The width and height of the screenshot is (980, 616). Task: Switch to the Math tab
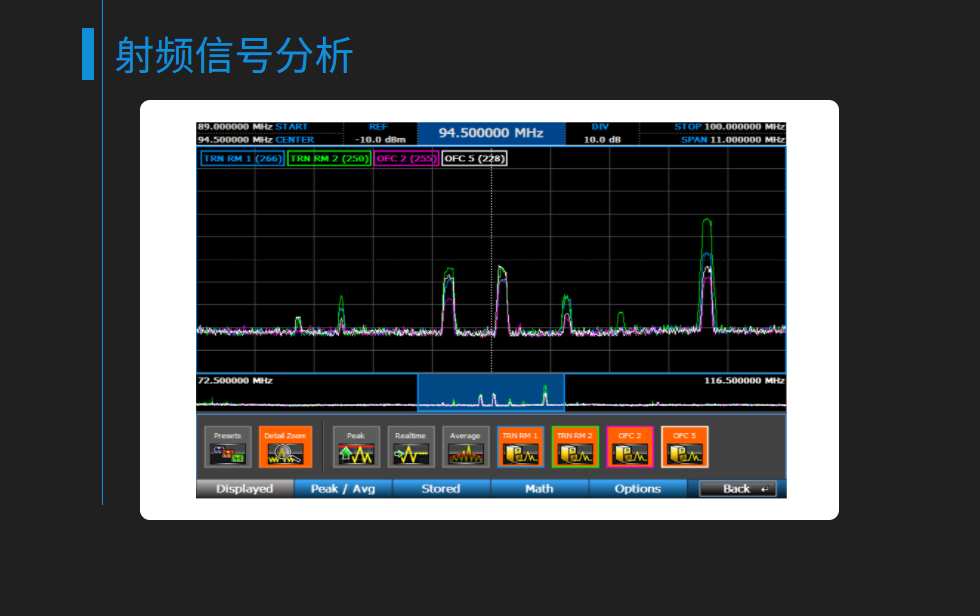coord(539,489)
